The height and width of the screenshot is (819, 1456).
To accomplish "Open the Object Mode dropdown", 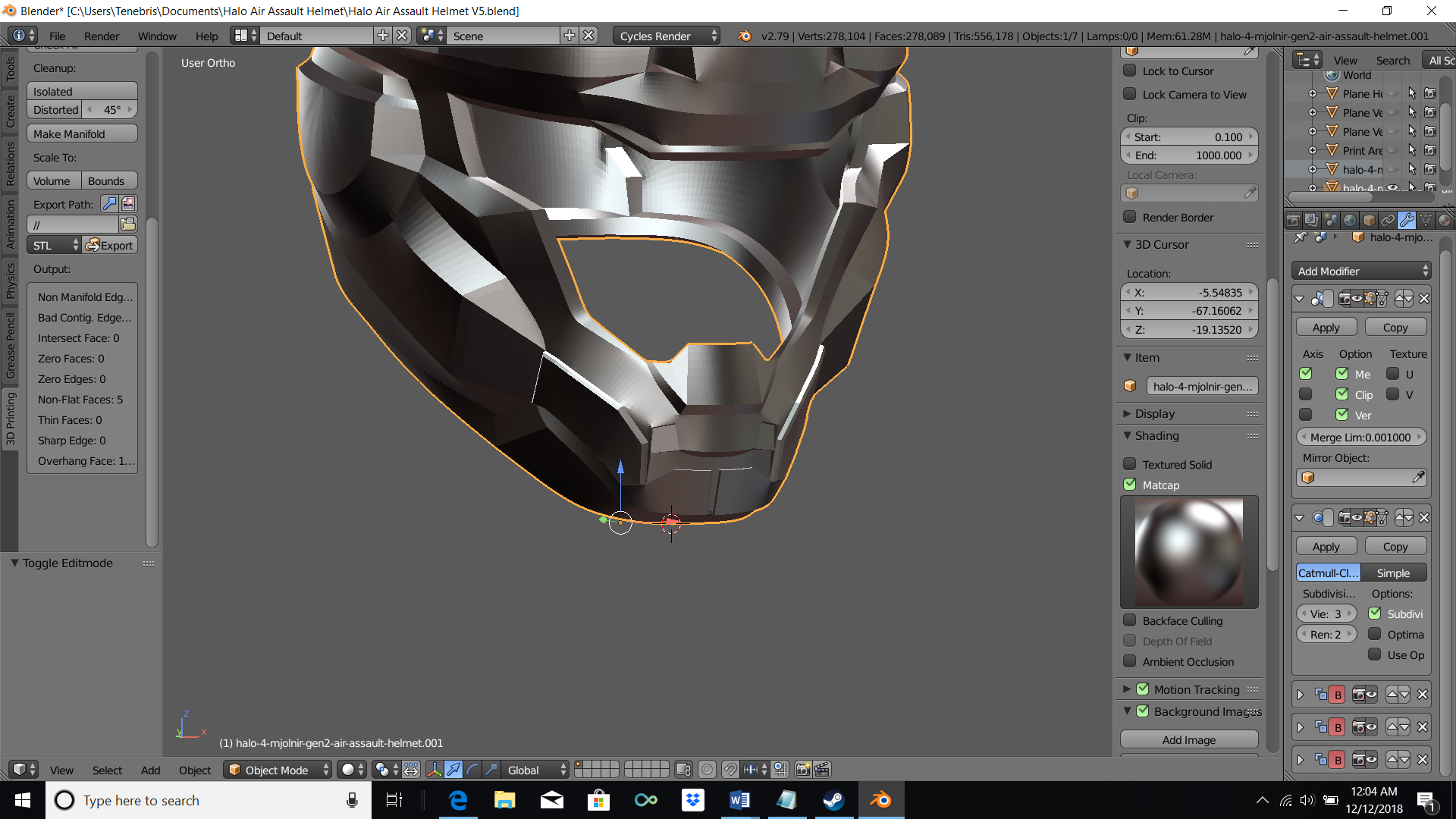I will tap(278, 770).
